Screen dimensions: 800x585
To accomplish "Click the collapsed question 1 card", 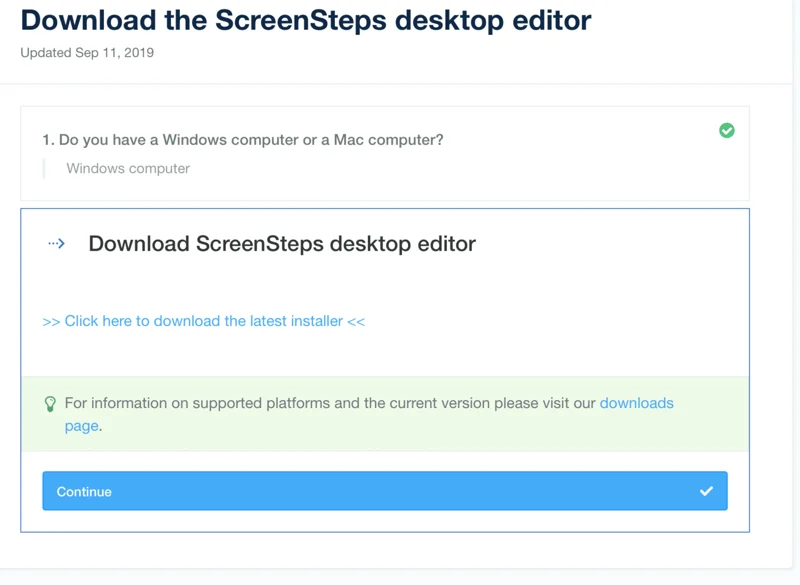I will coord(385,154).
